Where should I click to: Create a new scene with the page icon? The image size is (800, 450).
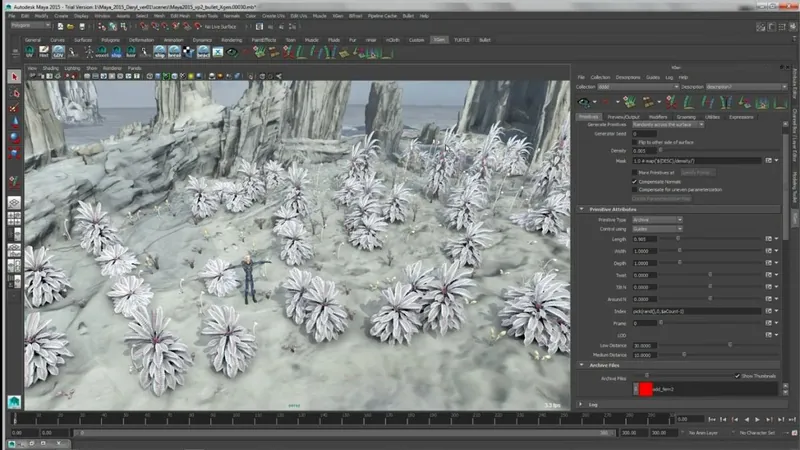pyautogui.click(x=60, y=27)
